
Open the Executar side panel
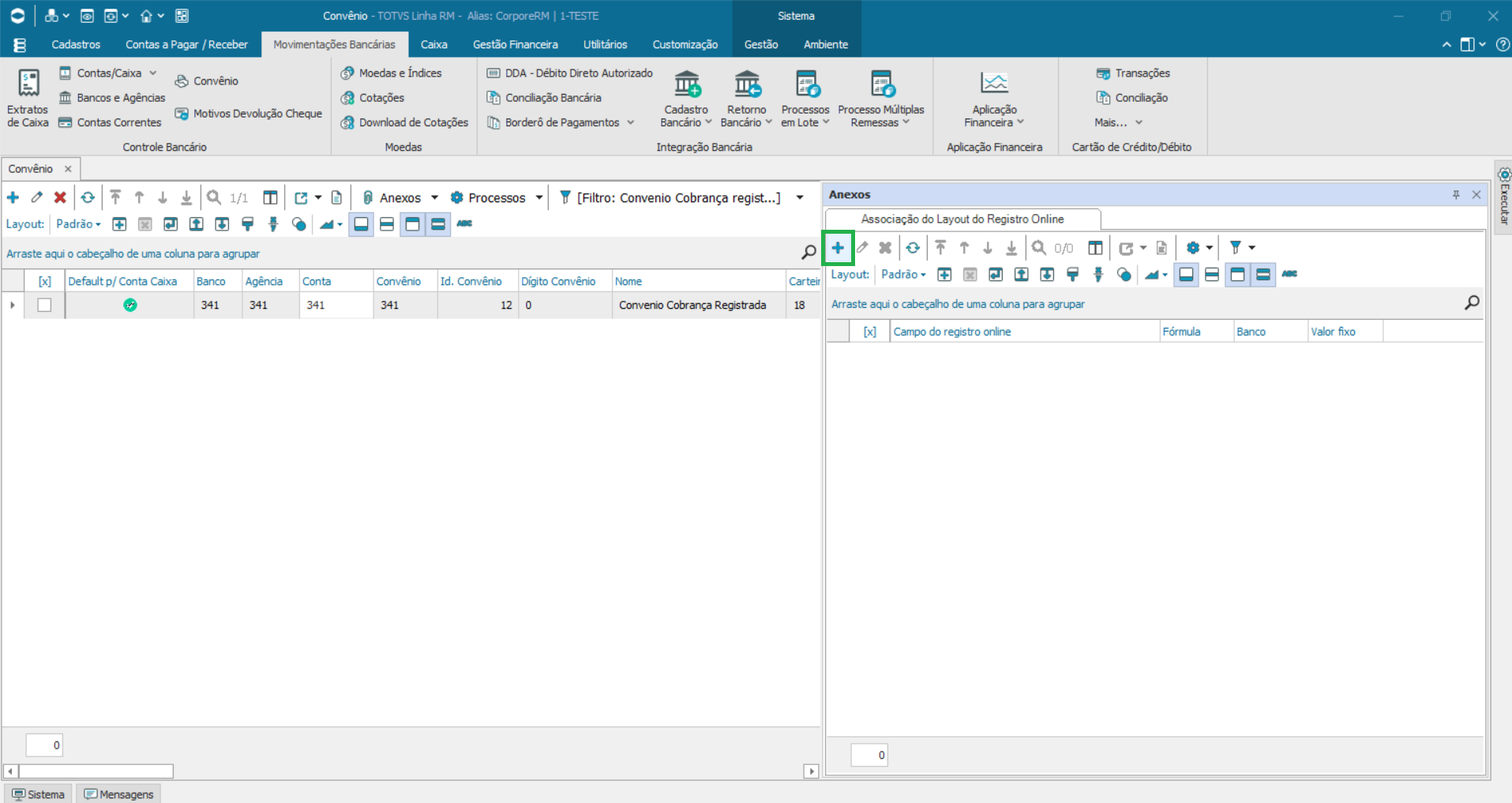pyautogui.click(x=1503, y=196)
